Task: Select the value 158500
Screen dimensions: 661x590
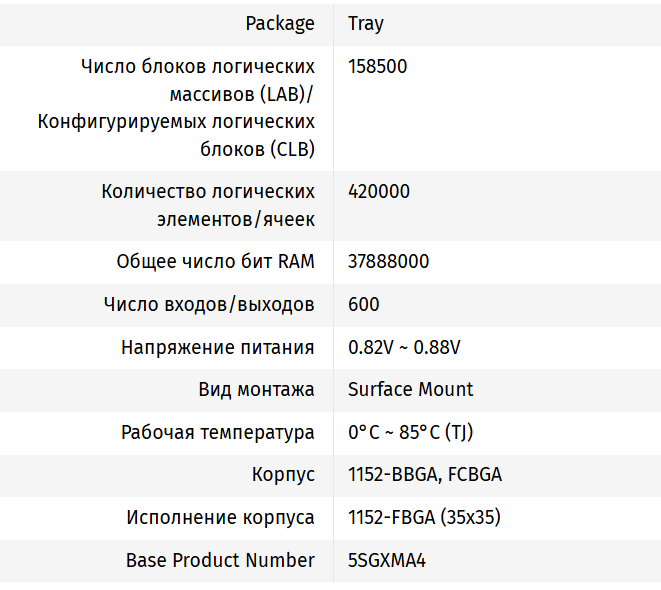Action: point(378,67)
